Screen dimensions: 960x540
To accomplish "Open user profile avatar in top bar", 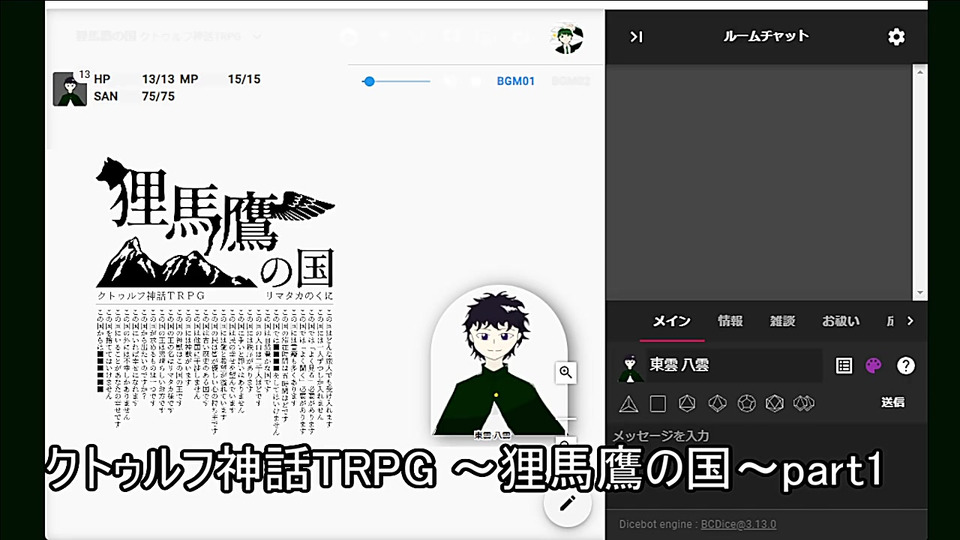I will coord(566,38).
